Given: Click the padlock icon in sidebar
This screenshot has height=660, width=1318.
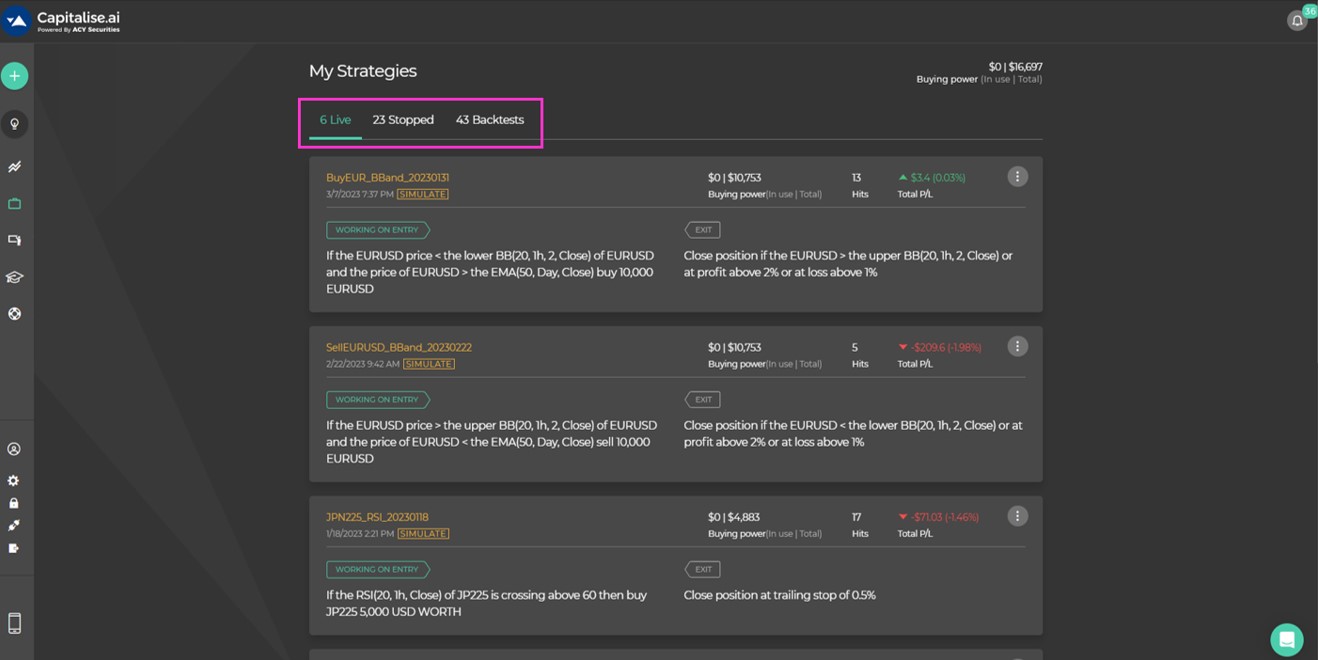Looking at the screenshot, I should coord(14,503).
